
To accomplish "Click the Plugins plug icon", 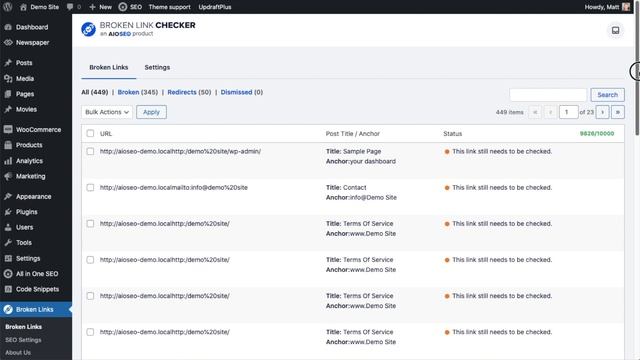I will [8, 212].
